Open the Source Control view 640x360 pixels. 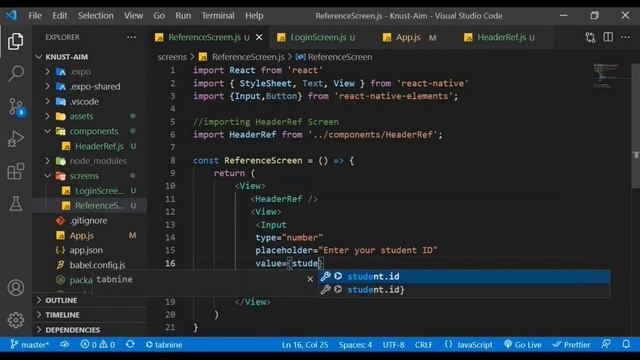point(16,107)
